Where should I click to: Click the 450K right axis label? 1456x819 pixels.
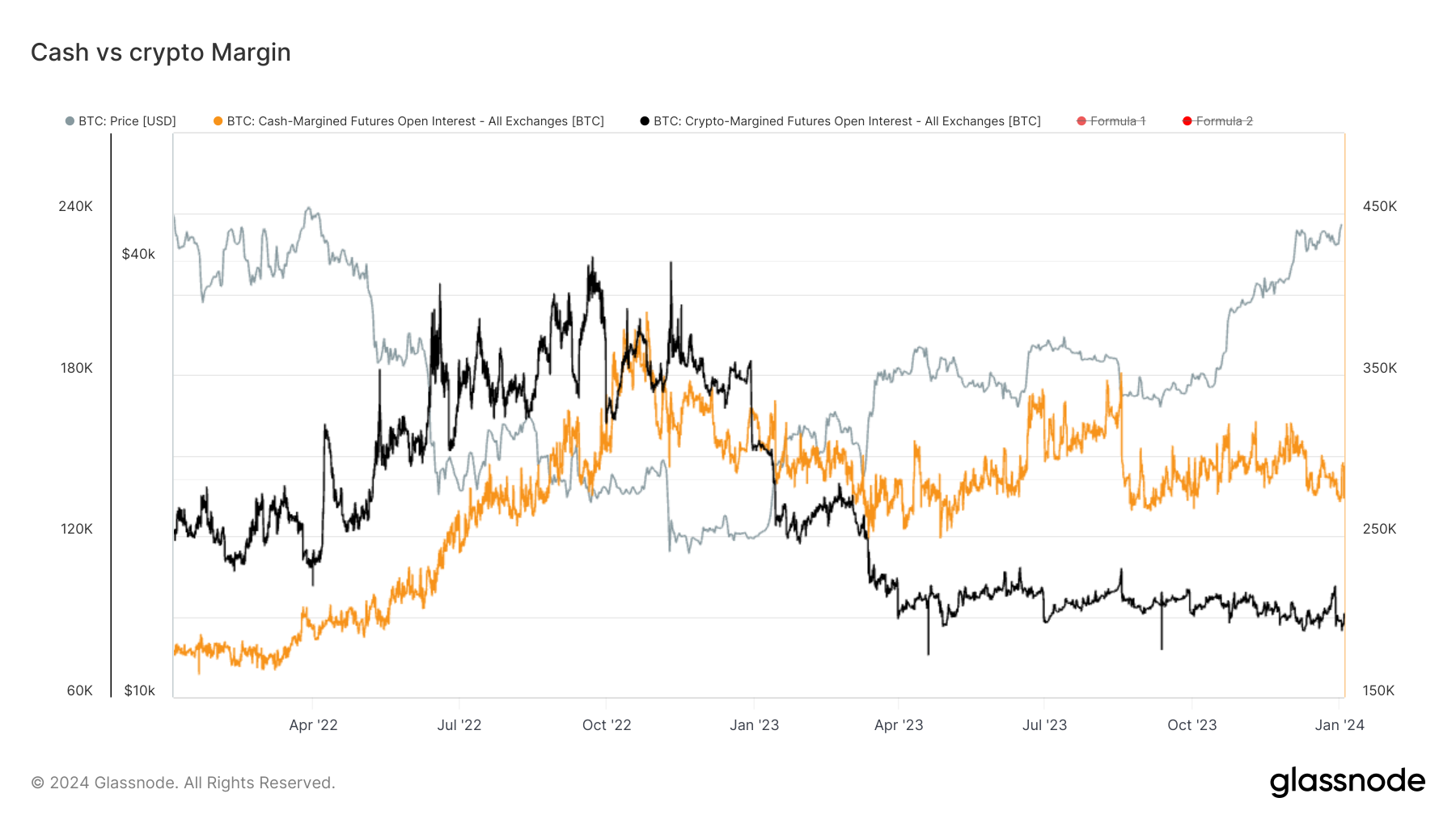click(x=1379, y=206)
